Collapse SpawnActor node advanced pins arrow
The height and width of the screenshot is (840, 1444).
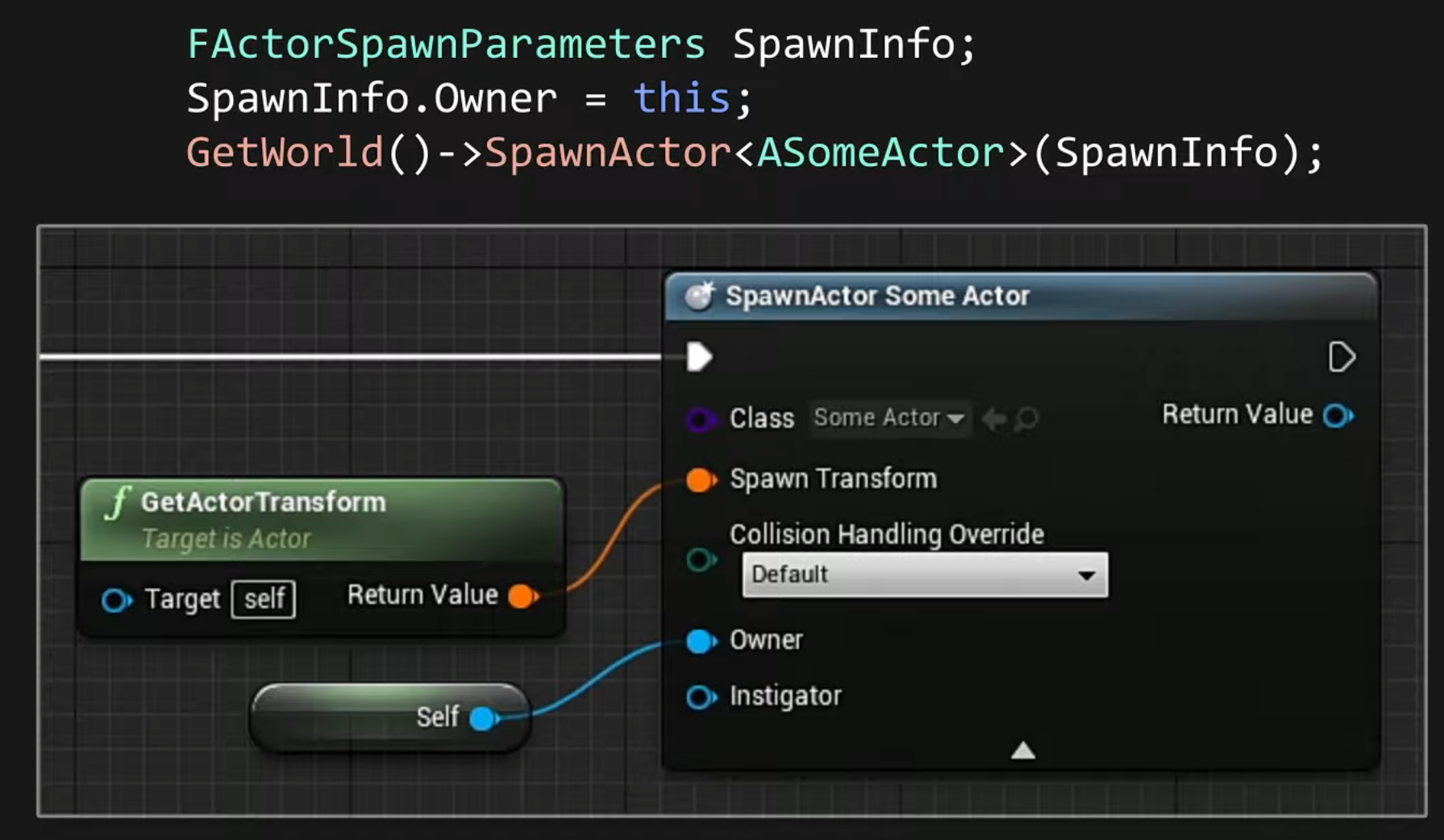coord(1023,751)
